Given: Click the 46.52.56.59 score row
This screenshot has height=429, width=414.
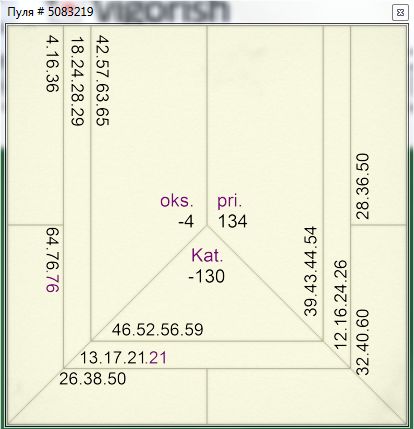Looking at the screenshot, I should [158, 330].
